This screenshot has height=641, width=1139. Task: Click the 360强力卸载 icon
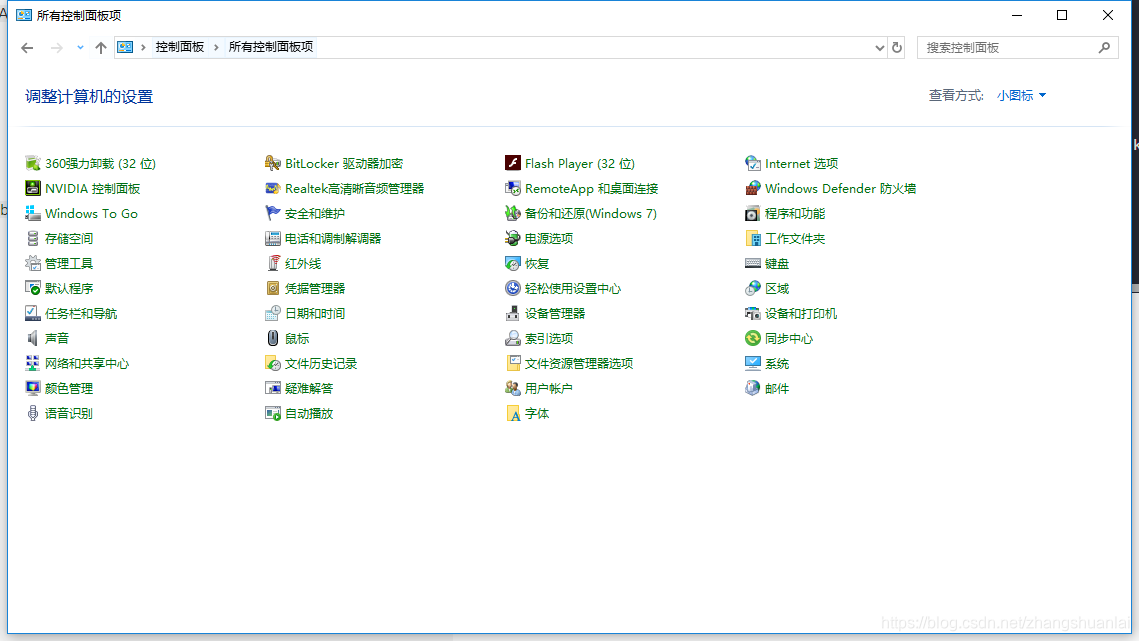[x=33, y=164]
